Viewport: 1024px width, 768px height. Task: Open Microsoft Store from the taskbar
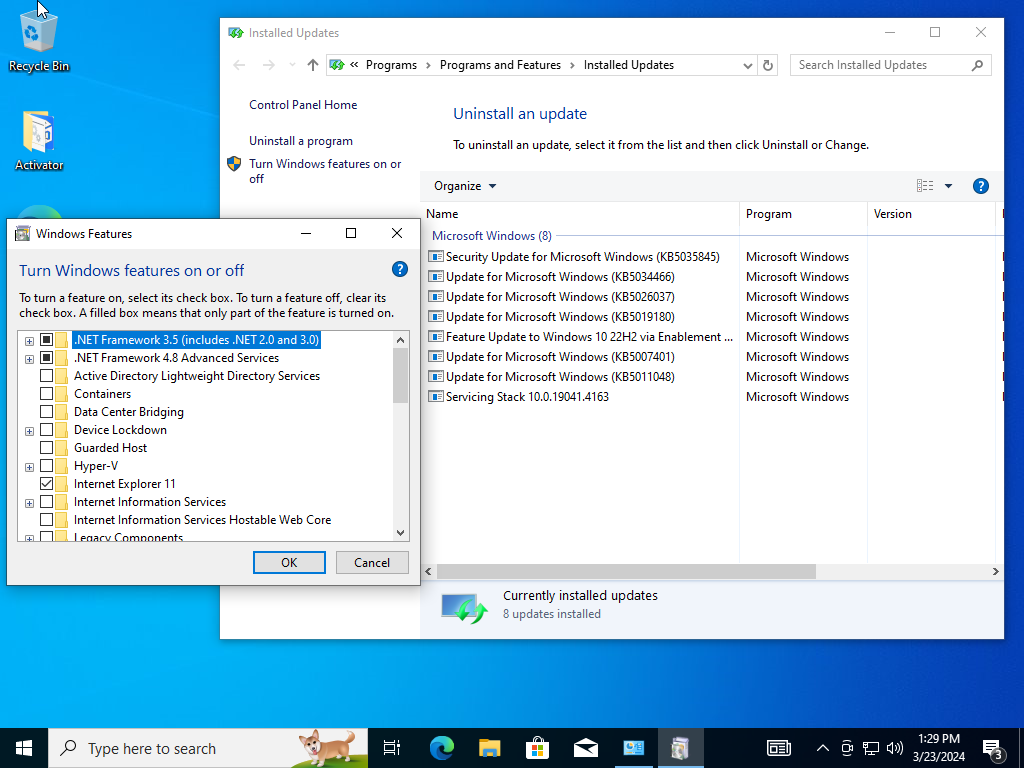coord(537,748)
